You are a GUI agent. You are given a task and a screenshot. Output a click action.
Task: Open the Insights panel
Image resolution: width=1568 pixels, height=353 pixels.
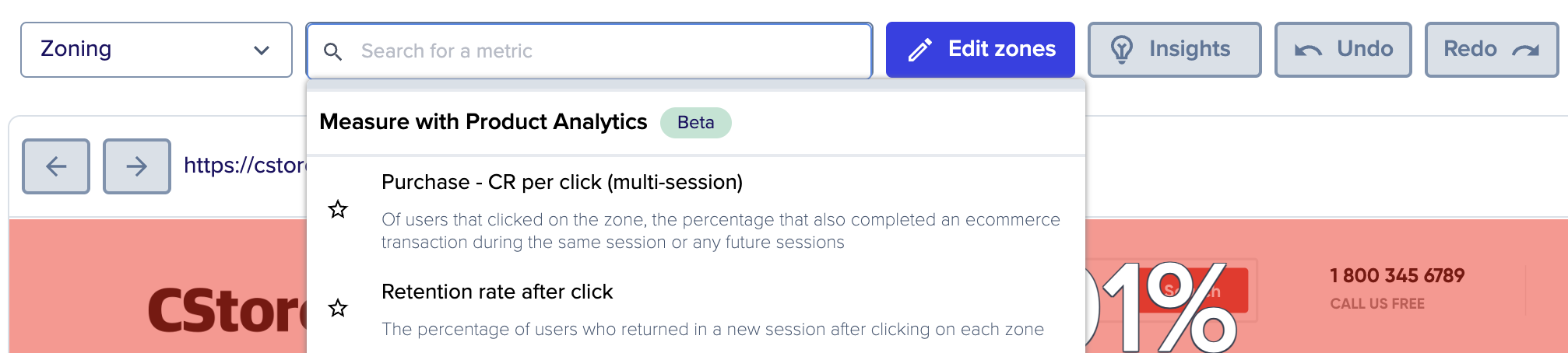click(1174, 50)
